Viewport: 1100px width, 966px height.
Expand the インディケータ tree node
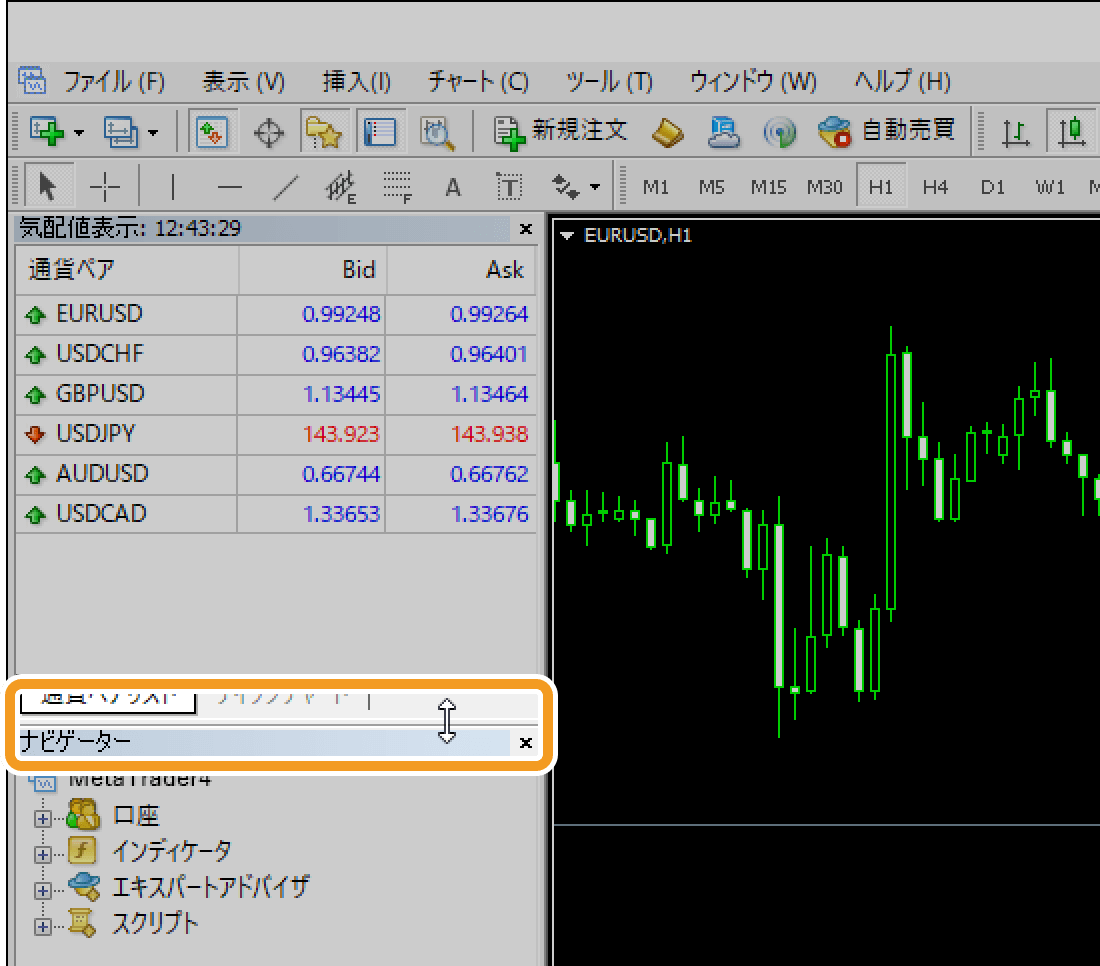42,854
